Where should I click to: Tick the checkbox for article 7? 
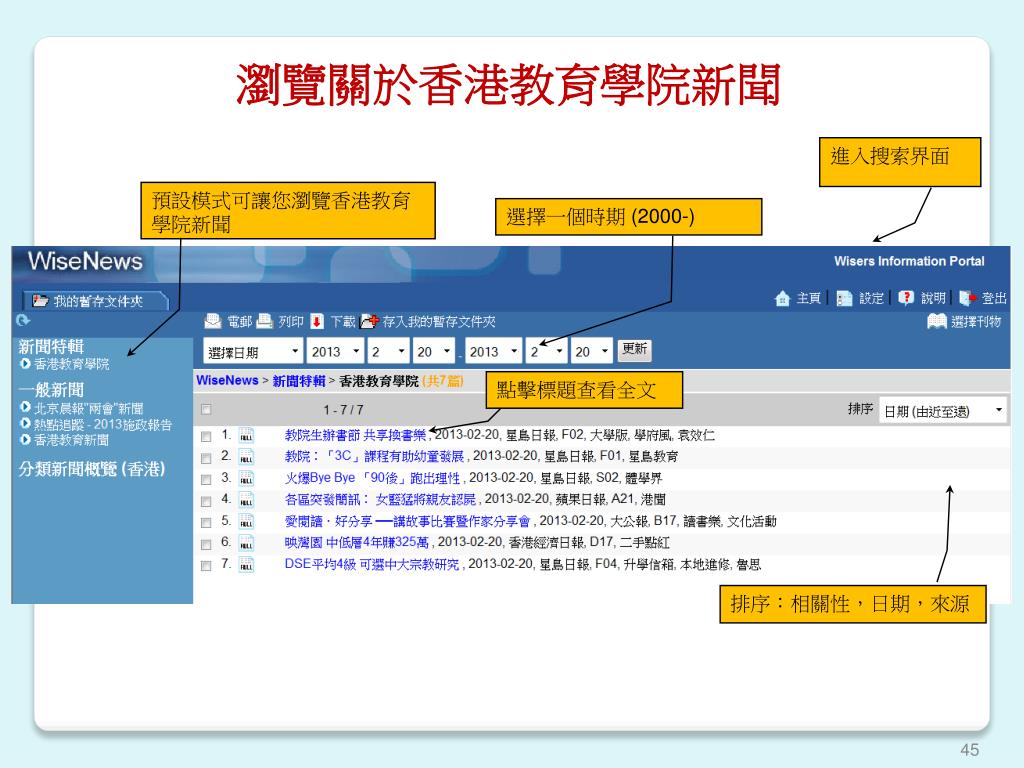coord(206,566)
